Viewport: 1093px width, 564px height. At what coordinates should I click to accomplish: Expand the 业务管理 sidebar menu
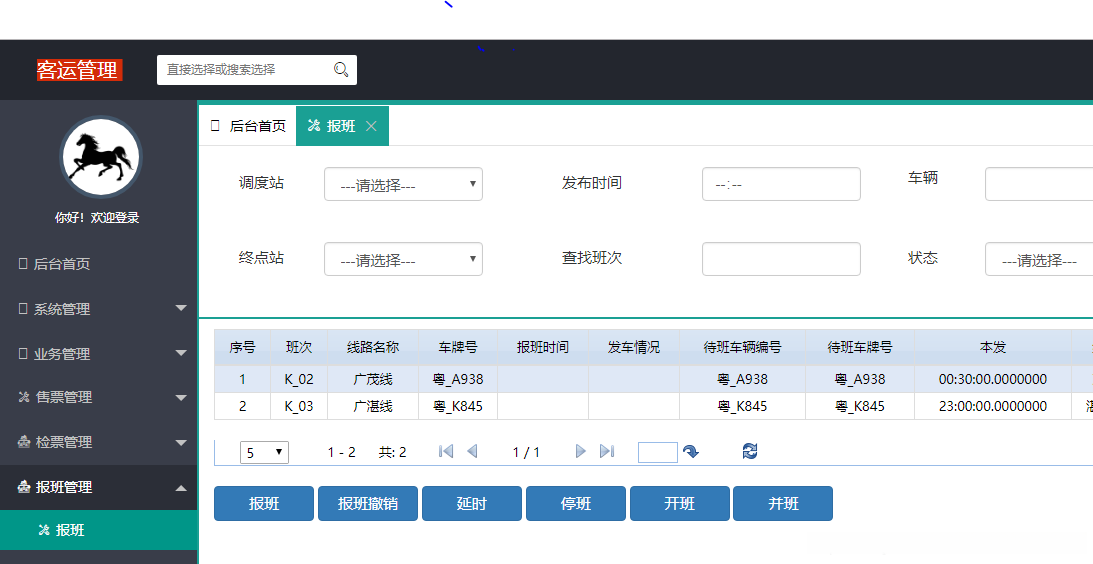[x=99, y=353]
